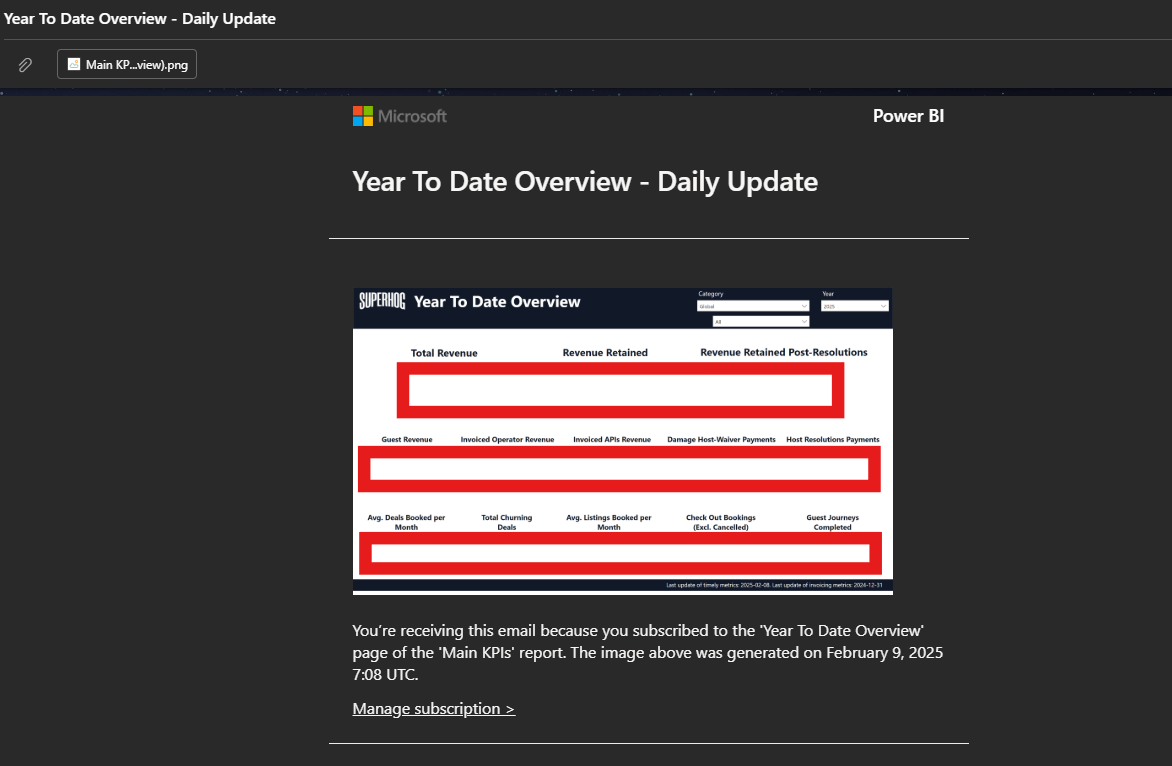The image size is (1172, 766).
Task: Click the Host Resolutions Payments label
Action: click(833, 440)
